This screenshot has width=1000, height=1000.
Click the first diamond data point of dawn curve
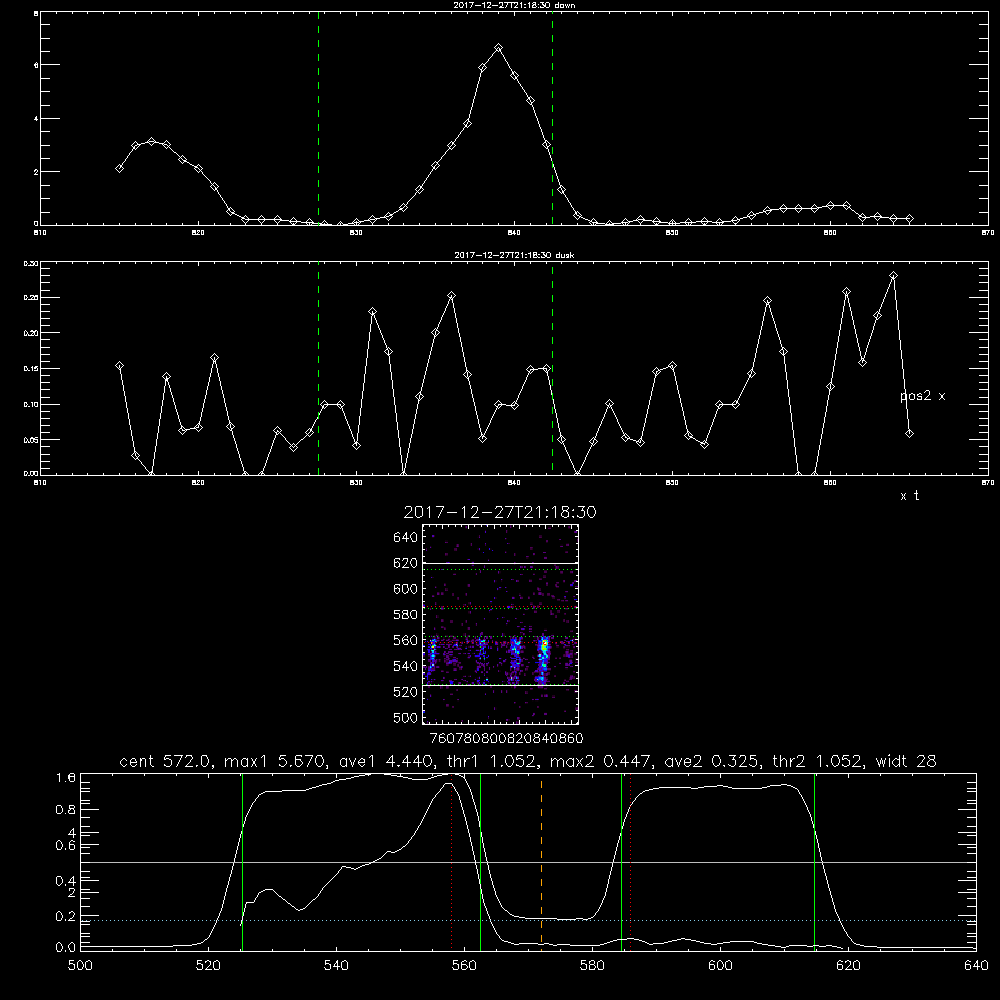point(119,168)
